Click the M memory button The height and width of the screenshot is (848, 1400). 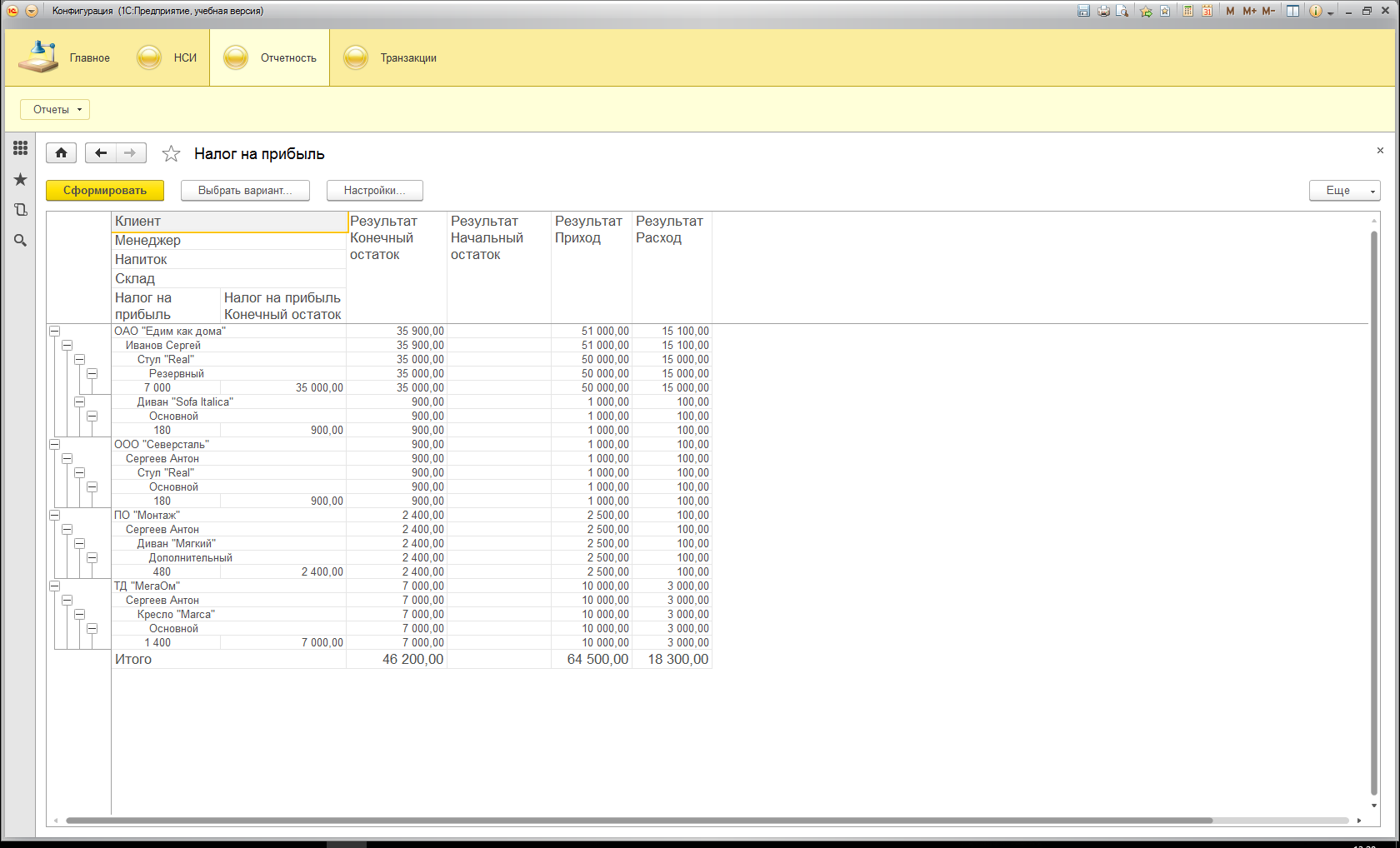click(1230, 11)
